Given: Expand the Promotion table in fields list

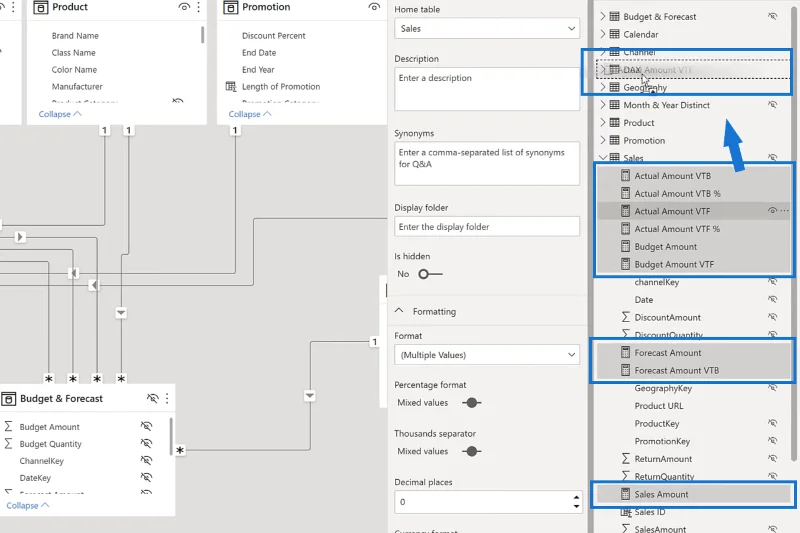Looking at the screenshot, I should click(603, 140).
